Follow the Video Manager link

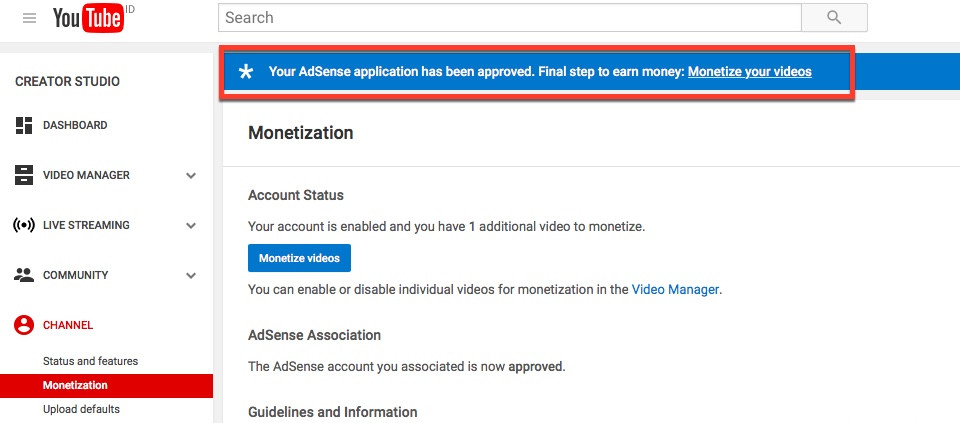(x=675, y=289)
